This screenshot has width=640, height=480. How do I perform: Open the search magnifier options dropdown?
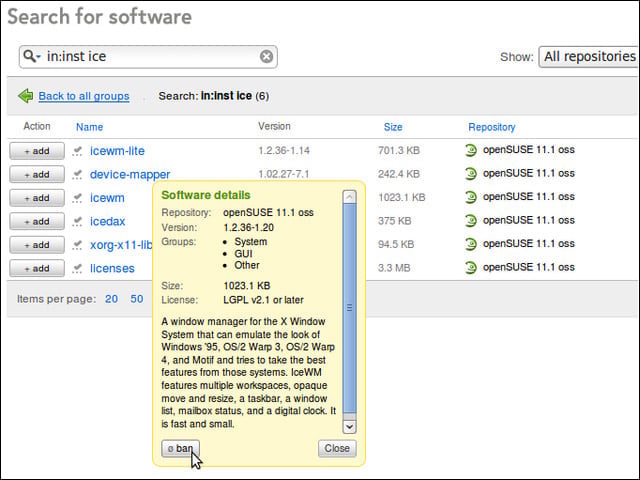32,56
